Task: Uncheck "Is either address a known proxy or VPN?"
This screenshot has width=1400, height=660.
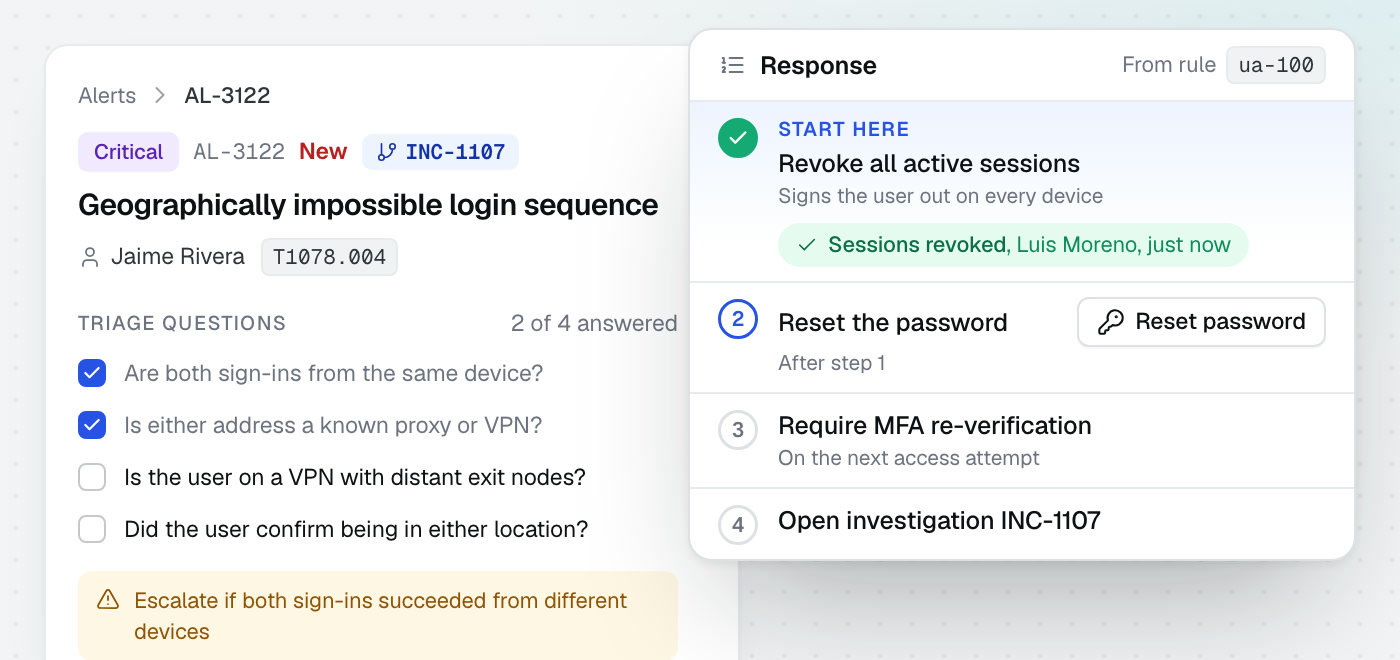Action: [92, 426]
